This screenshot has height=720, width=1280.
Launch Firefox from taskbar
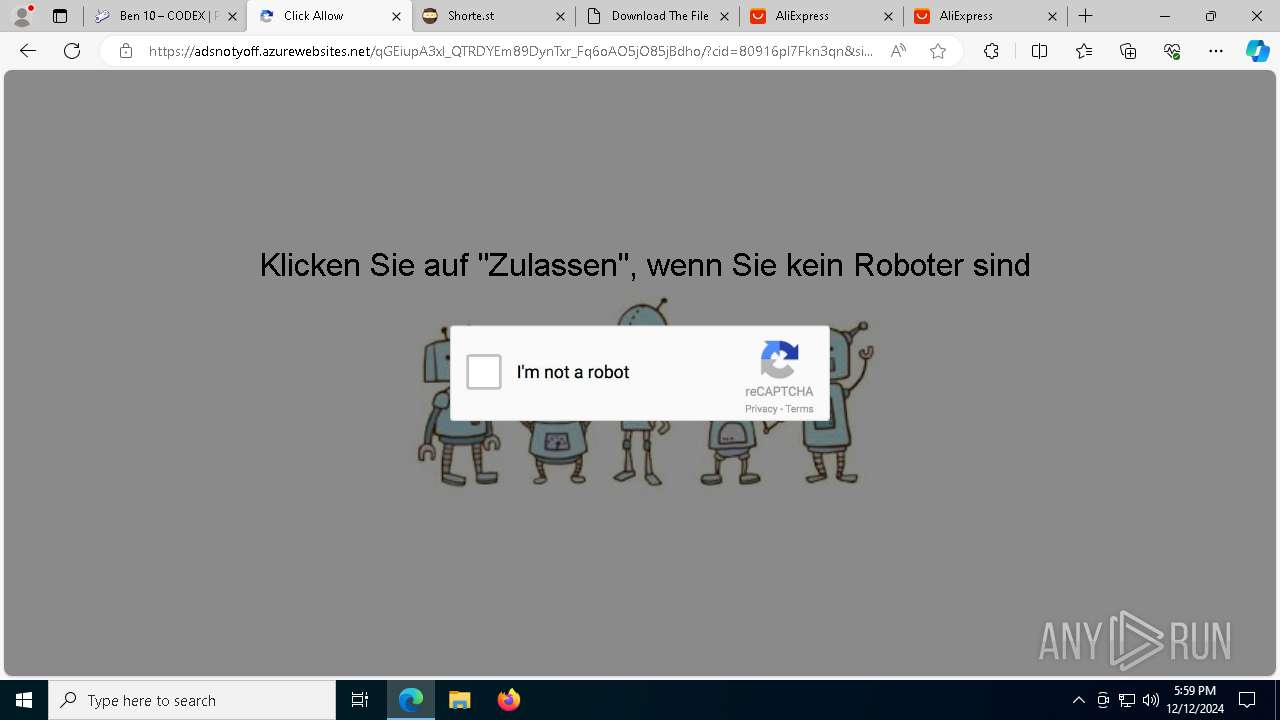coord(508,700)
